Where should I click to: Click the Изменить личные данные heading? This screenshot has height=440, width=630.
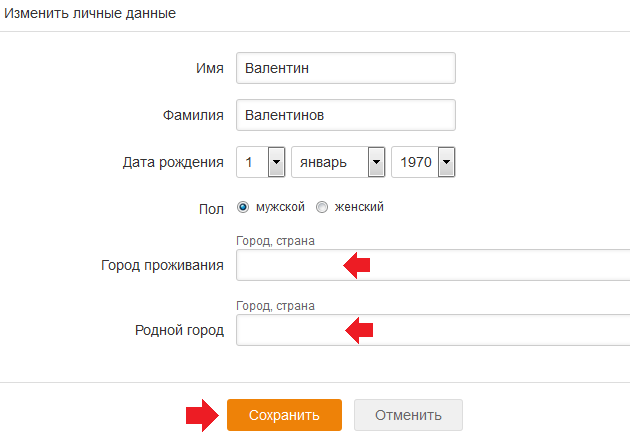tap(90, 13)
